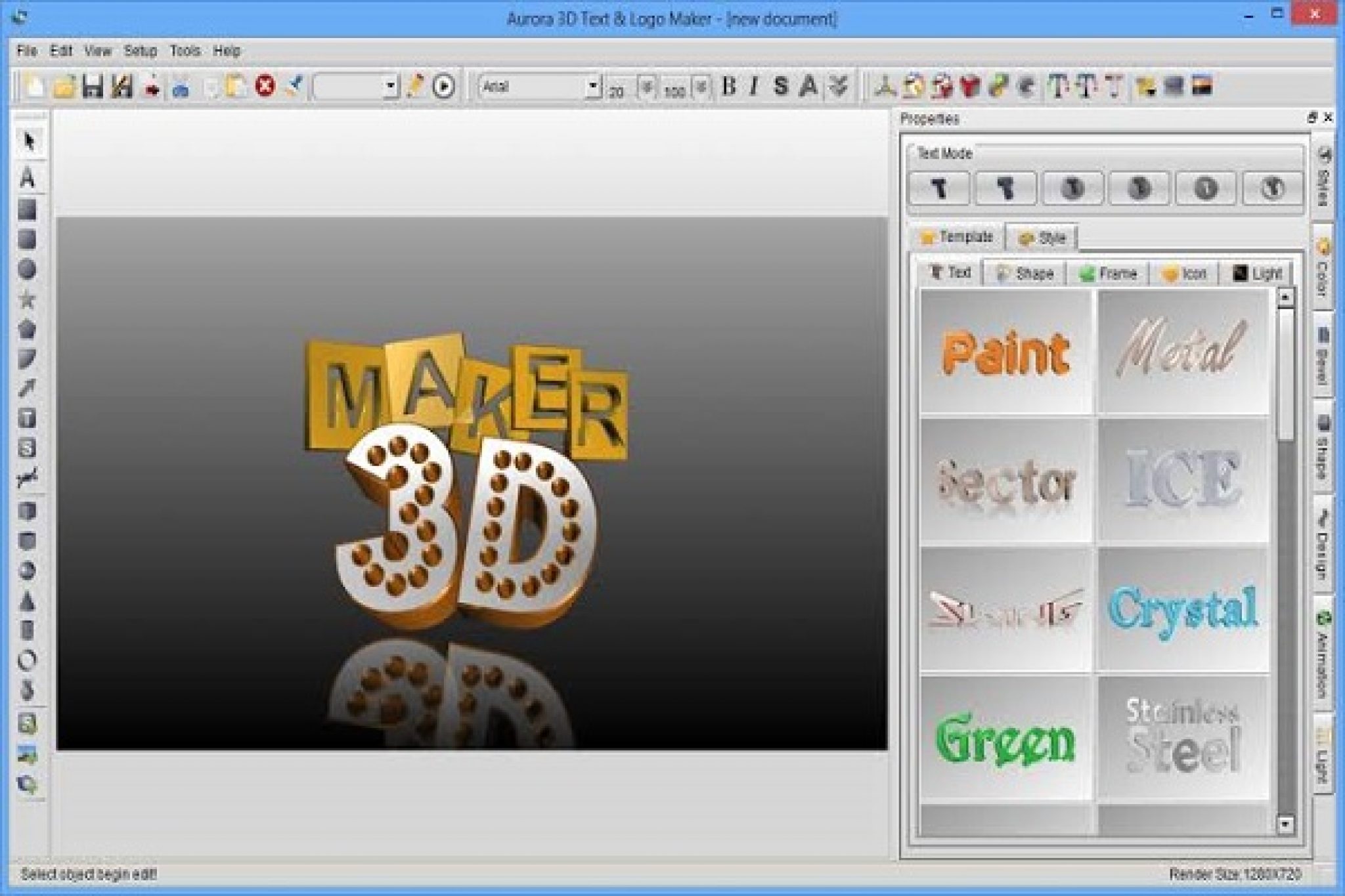Click the open folder icon
The height and width of the screenshot is (896, 1345).
64,87
